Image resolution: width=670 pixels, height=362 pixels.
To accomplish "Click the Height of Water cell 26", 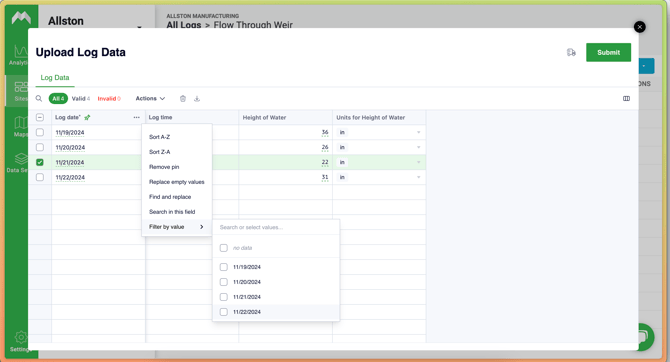I will click(x=285, y=147).
